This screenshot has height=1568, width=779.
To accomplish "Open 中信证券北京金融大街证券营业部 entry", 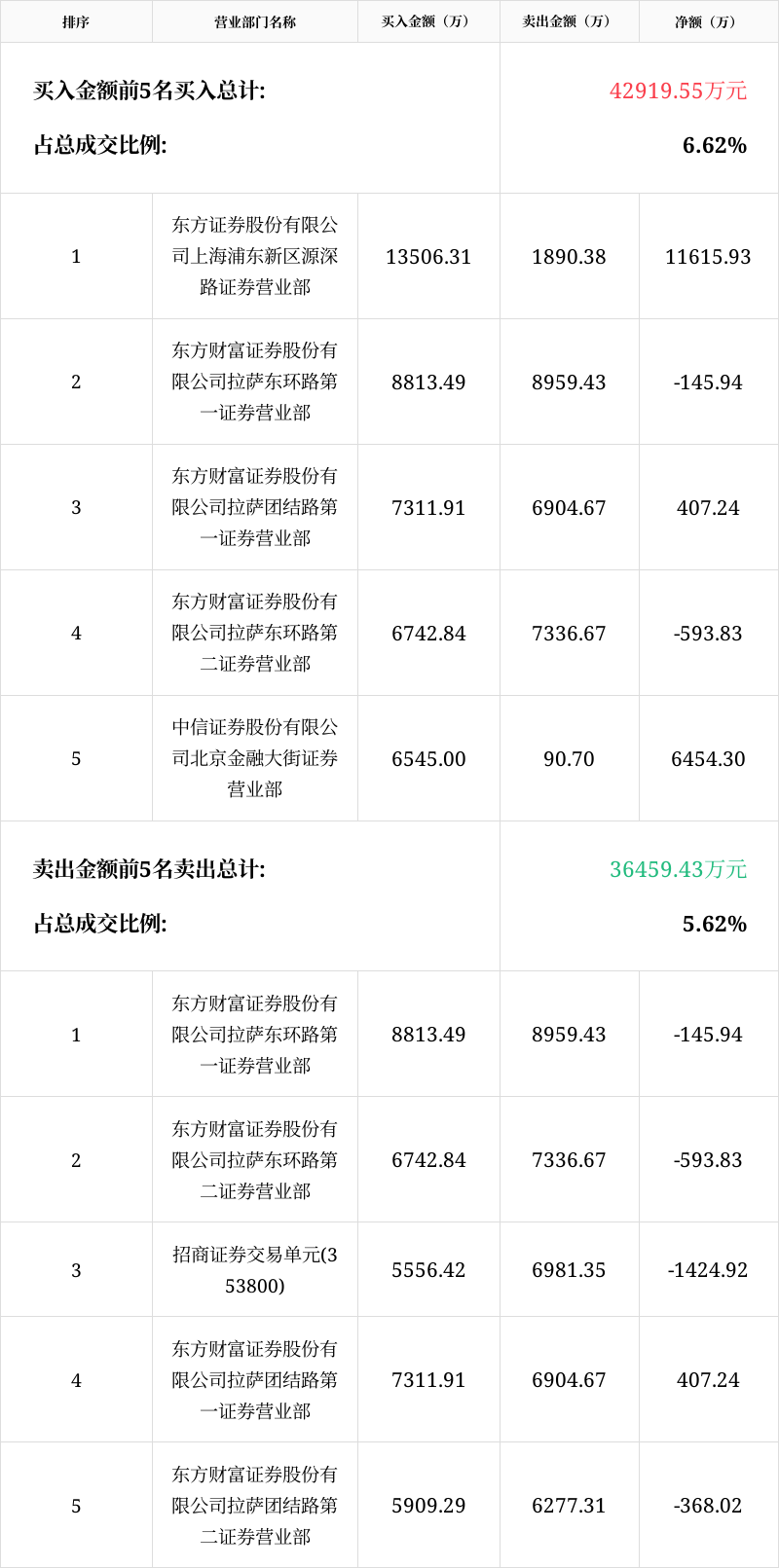I will coord(255,758).
